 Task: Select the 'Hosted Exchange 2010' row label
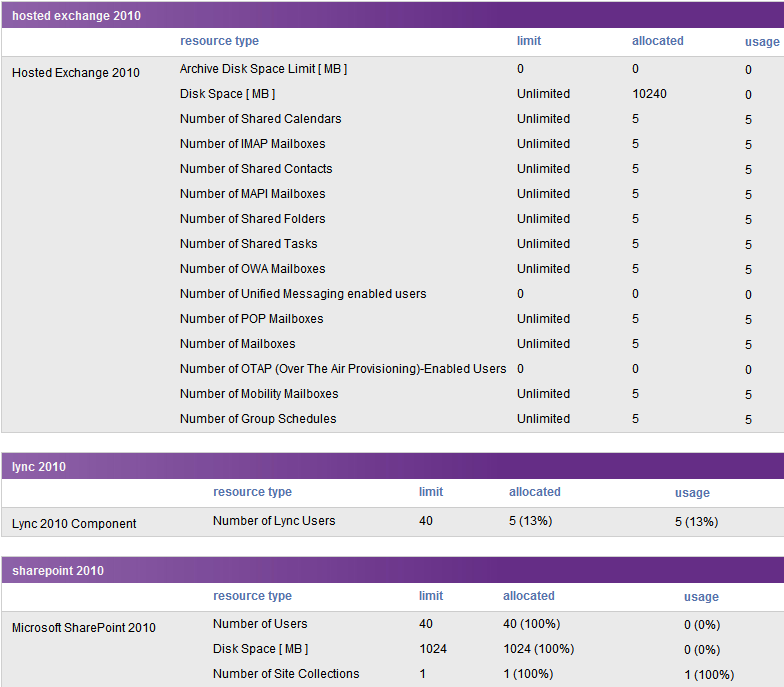coord(76,72)
